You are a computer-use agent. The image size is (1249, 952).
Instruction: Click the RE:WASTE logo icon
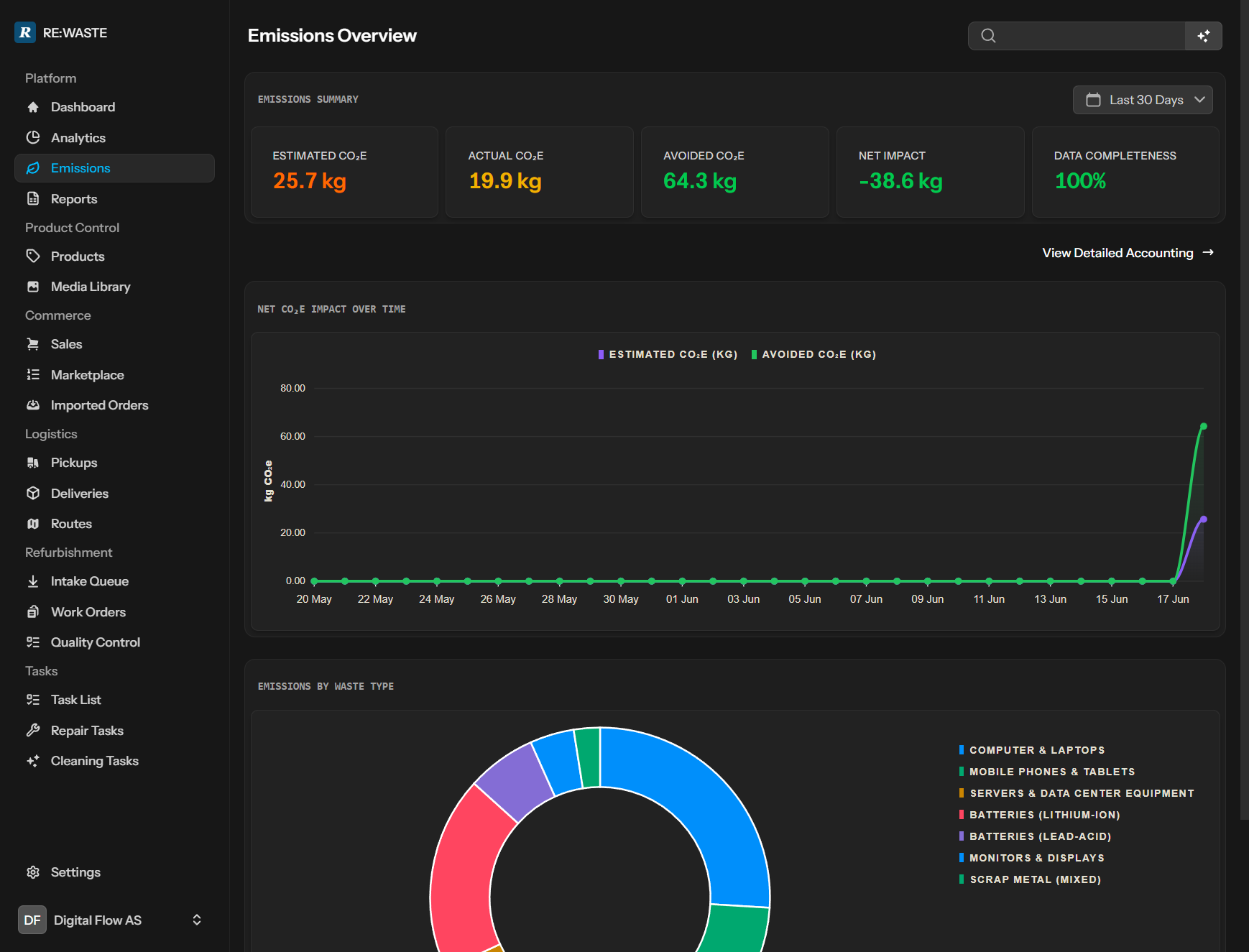[25, 32]
